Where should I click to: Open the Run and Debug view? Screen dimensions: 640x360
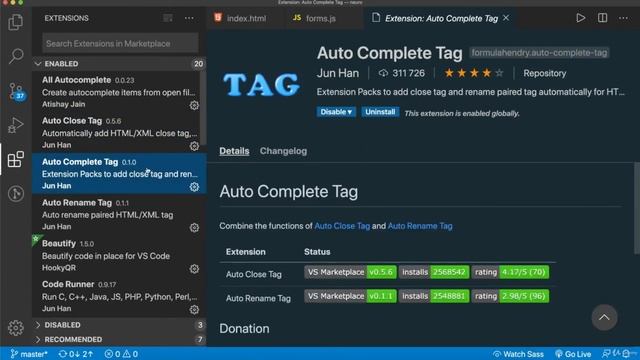(16, 125)
